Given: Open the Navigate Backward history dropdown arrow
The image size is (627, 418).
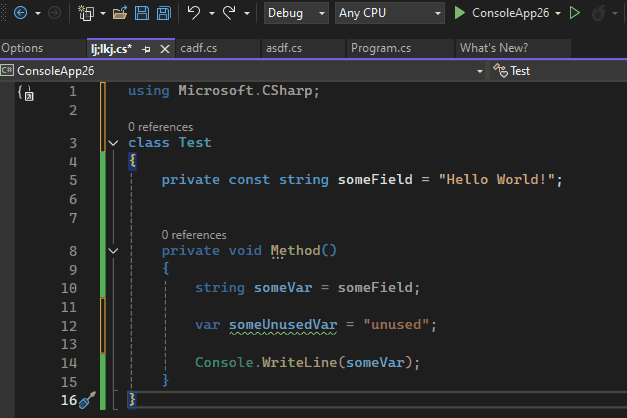Looking at the screenshot, I should click(x=38, y=13).
